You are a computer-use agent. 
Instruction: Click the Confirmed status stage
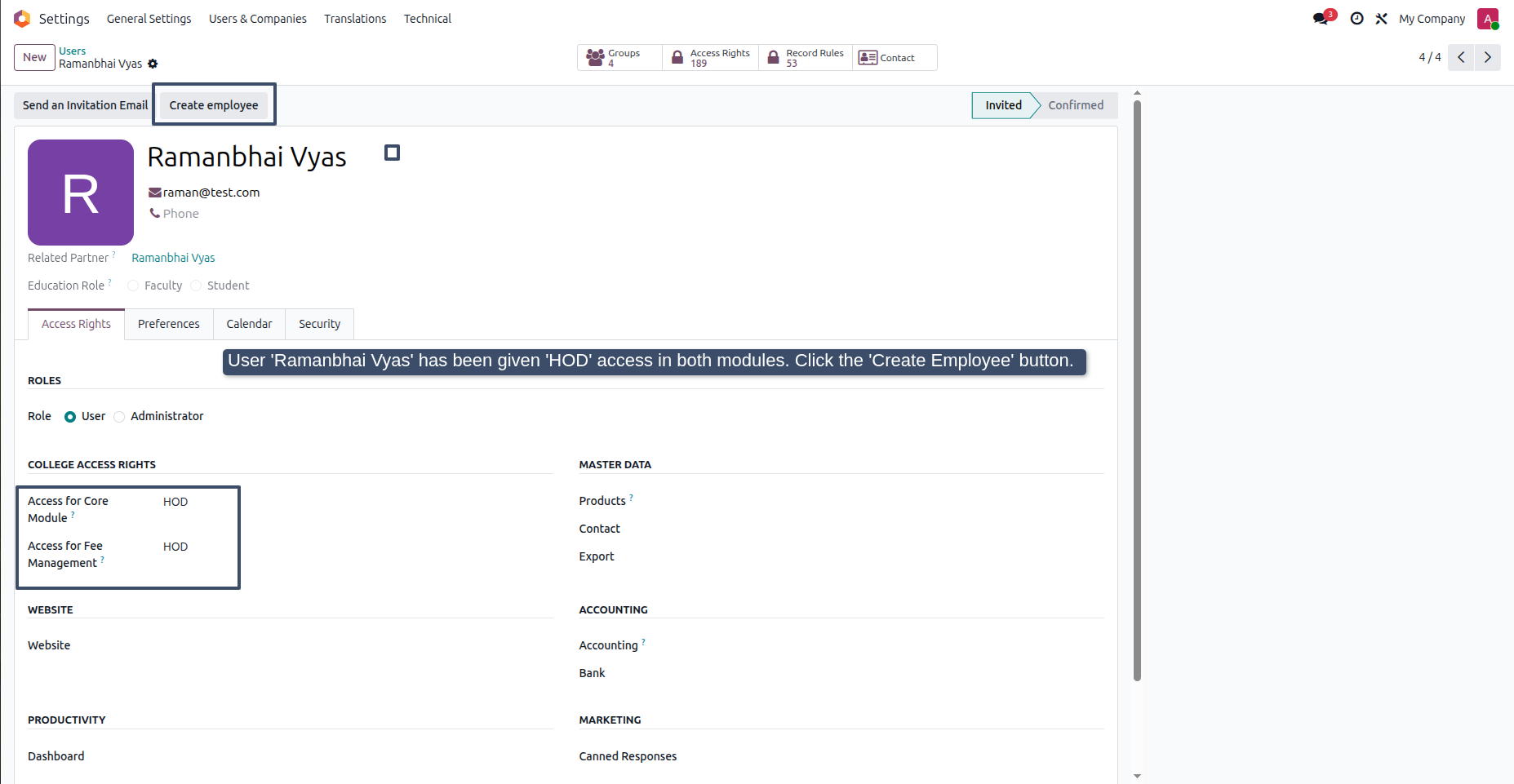click(1076, 105)
